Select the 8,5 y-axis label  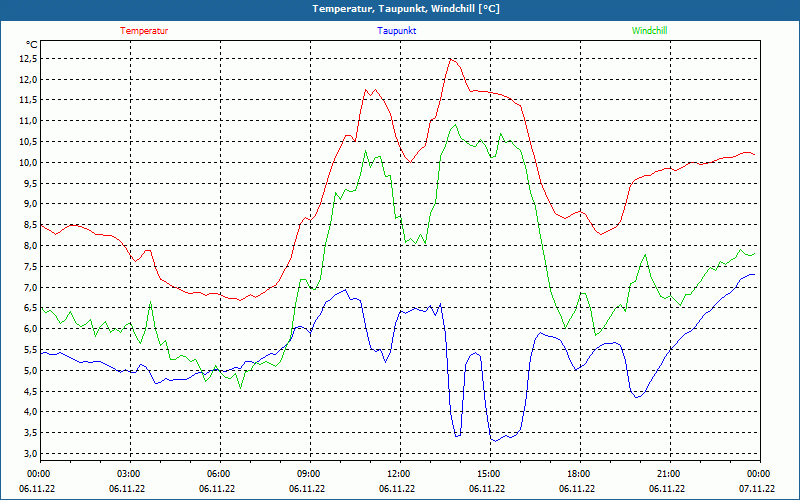[x=31, y=225]
